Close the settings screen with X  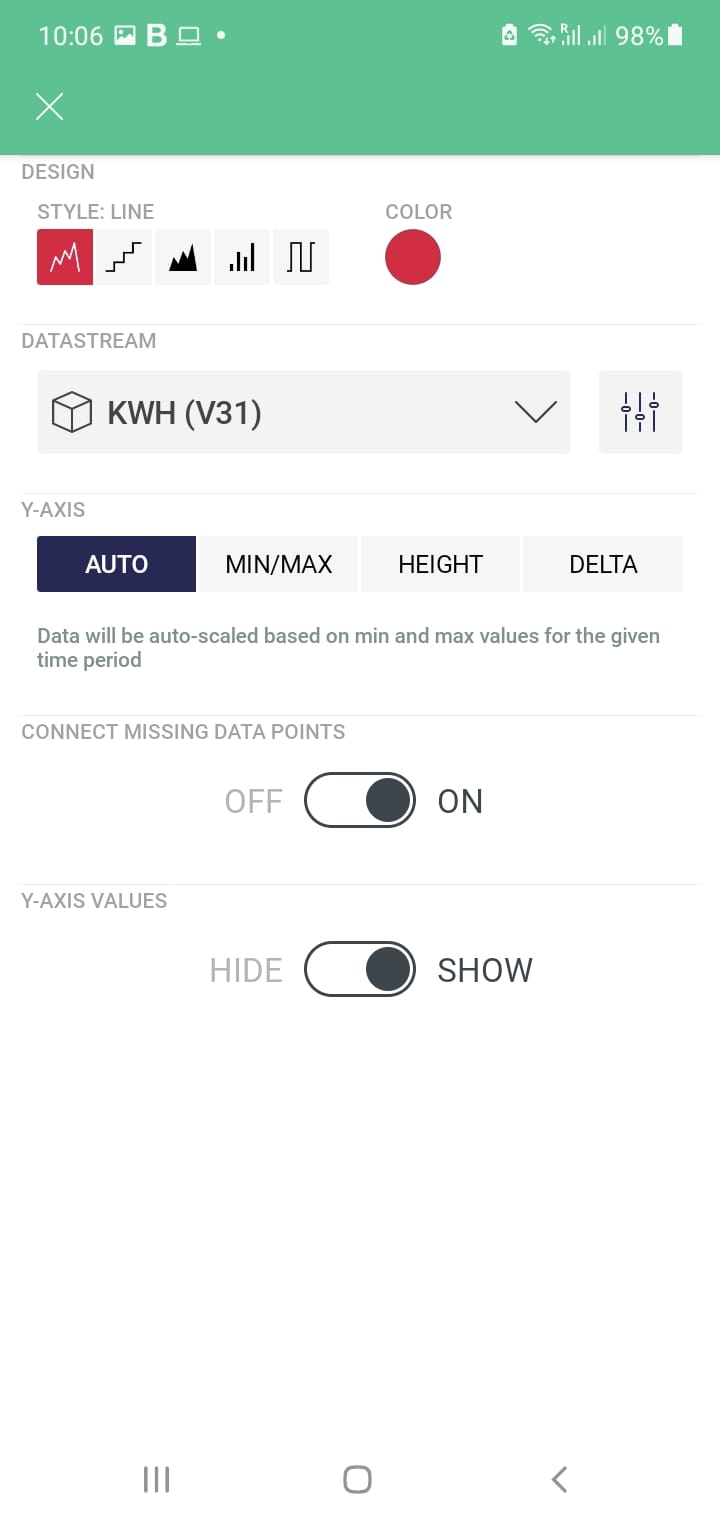(49, 107)
